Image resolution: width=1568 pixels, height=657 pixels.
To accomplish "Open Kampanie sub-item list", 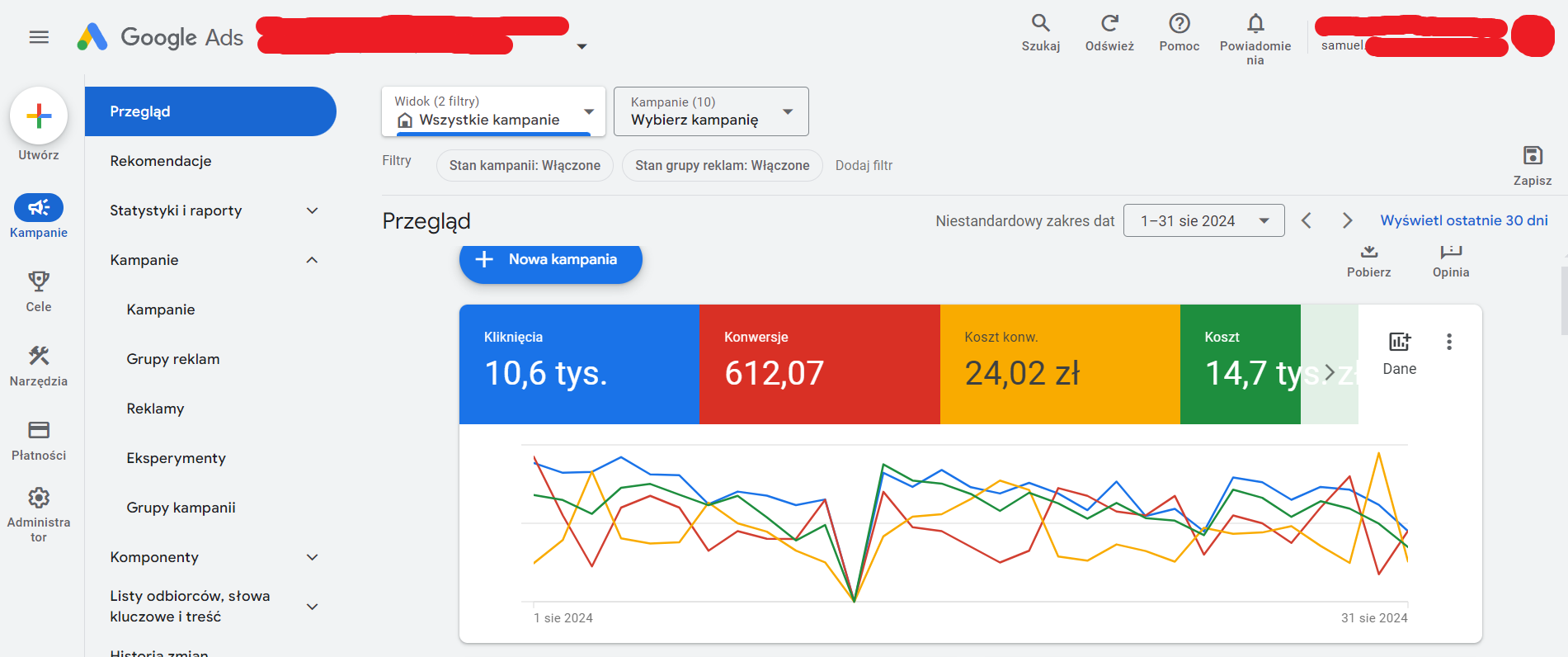I will tap(161, 310).
